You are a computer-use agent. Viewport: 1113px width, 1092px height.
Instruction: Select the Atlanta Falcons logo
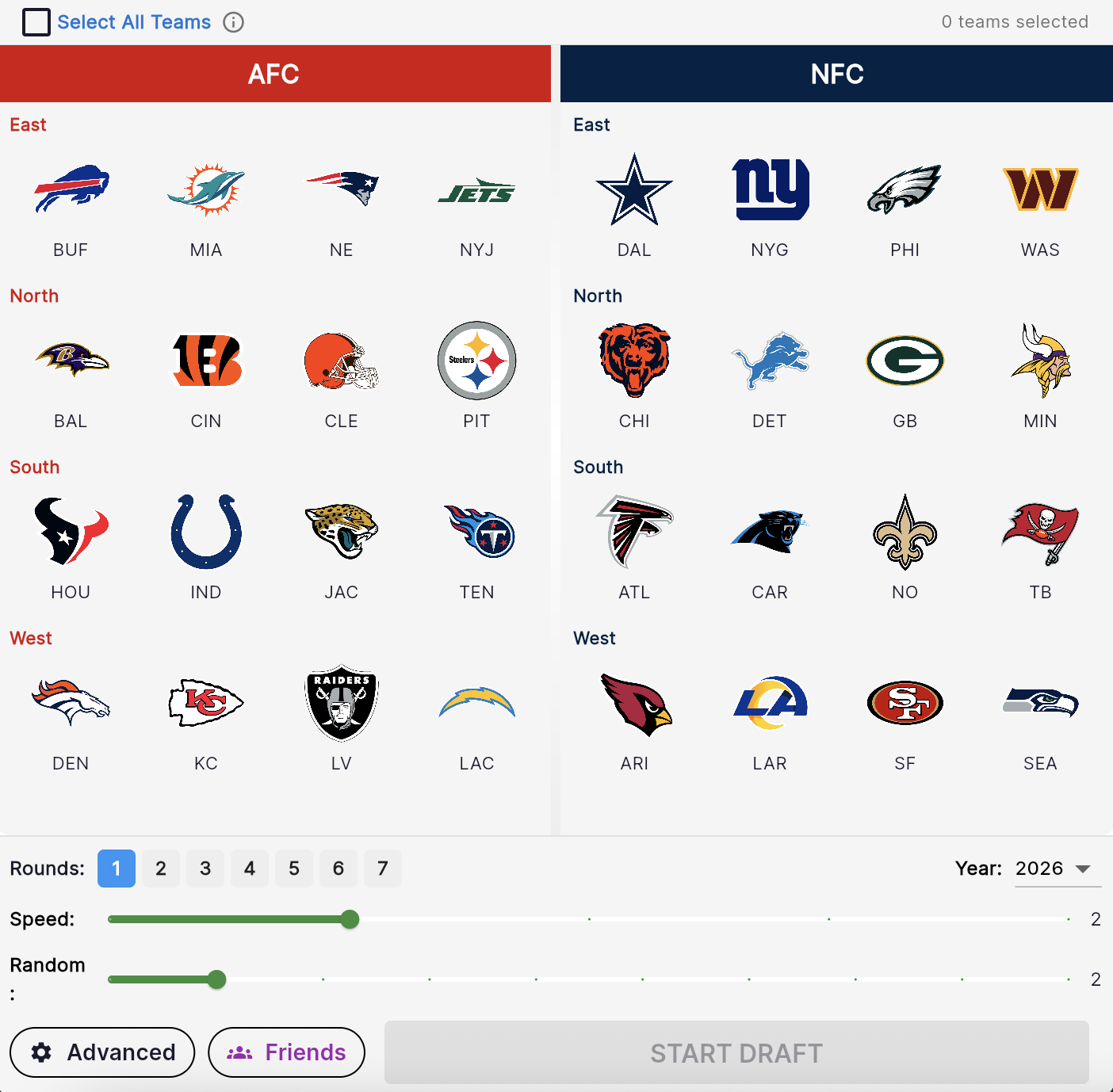tap(634, 532)
